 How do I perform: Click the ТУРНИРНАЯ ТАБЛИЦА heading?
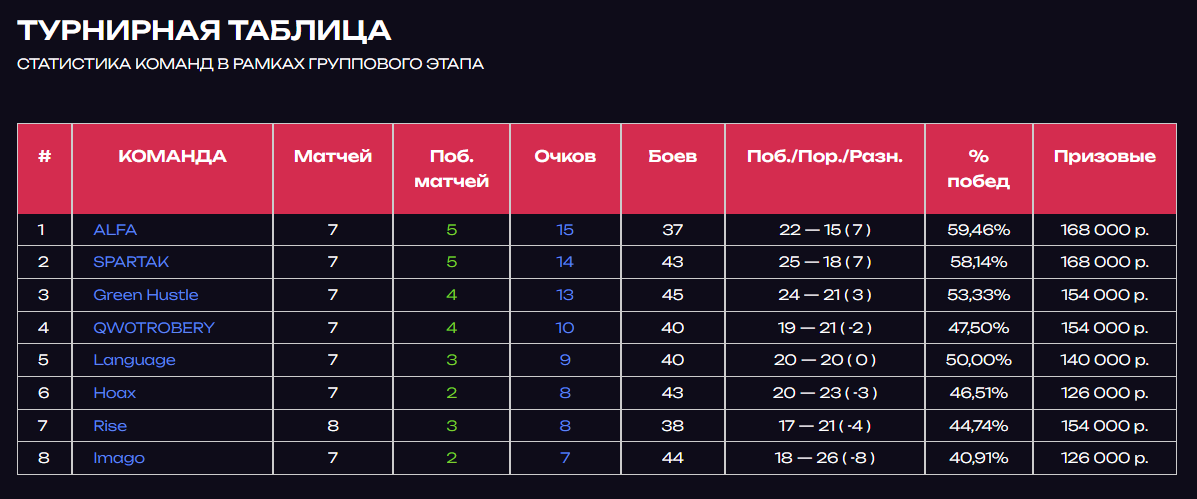[x=204, y=31]
